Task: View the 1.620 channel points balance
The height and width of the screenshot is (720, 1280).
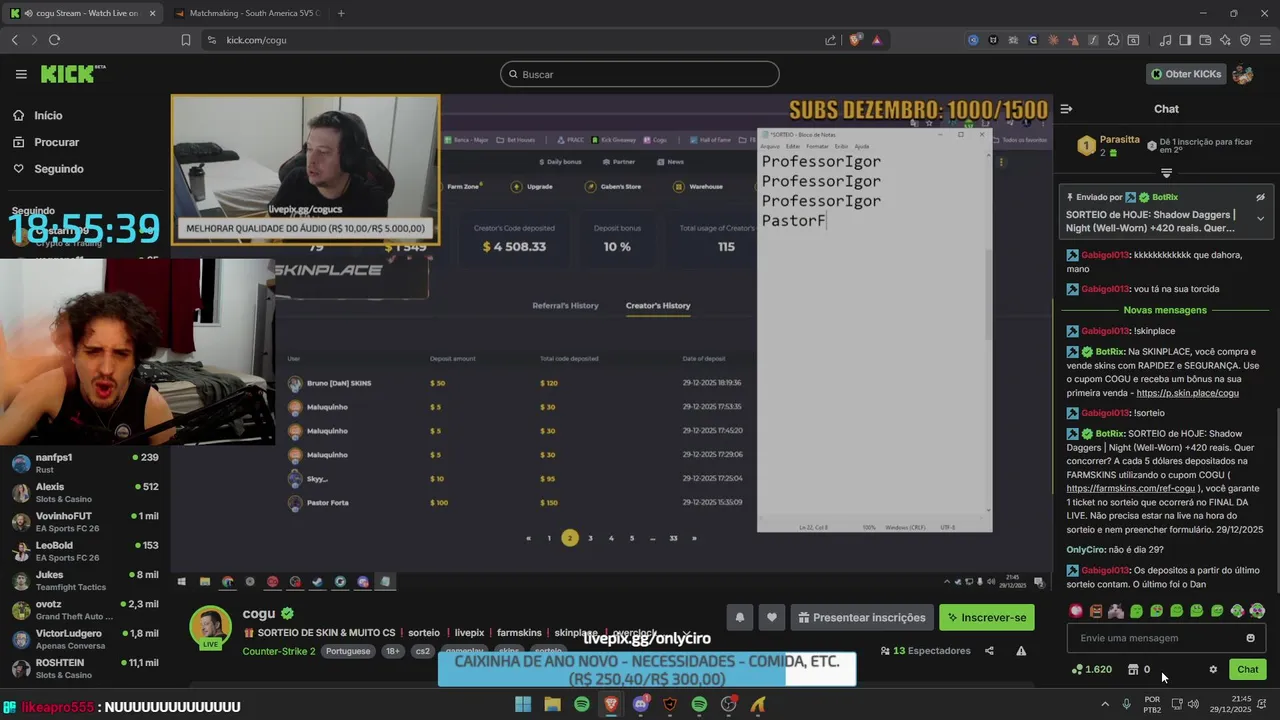Action: [1091, 670]
